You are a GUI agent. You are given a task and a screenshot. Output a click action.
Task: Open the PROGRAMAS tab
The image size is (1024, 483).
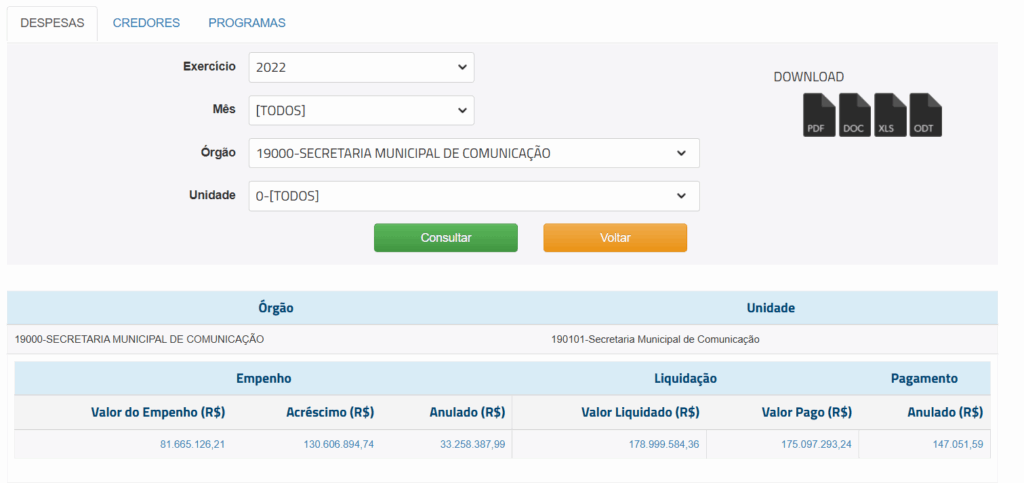click(x=247, y=22)
